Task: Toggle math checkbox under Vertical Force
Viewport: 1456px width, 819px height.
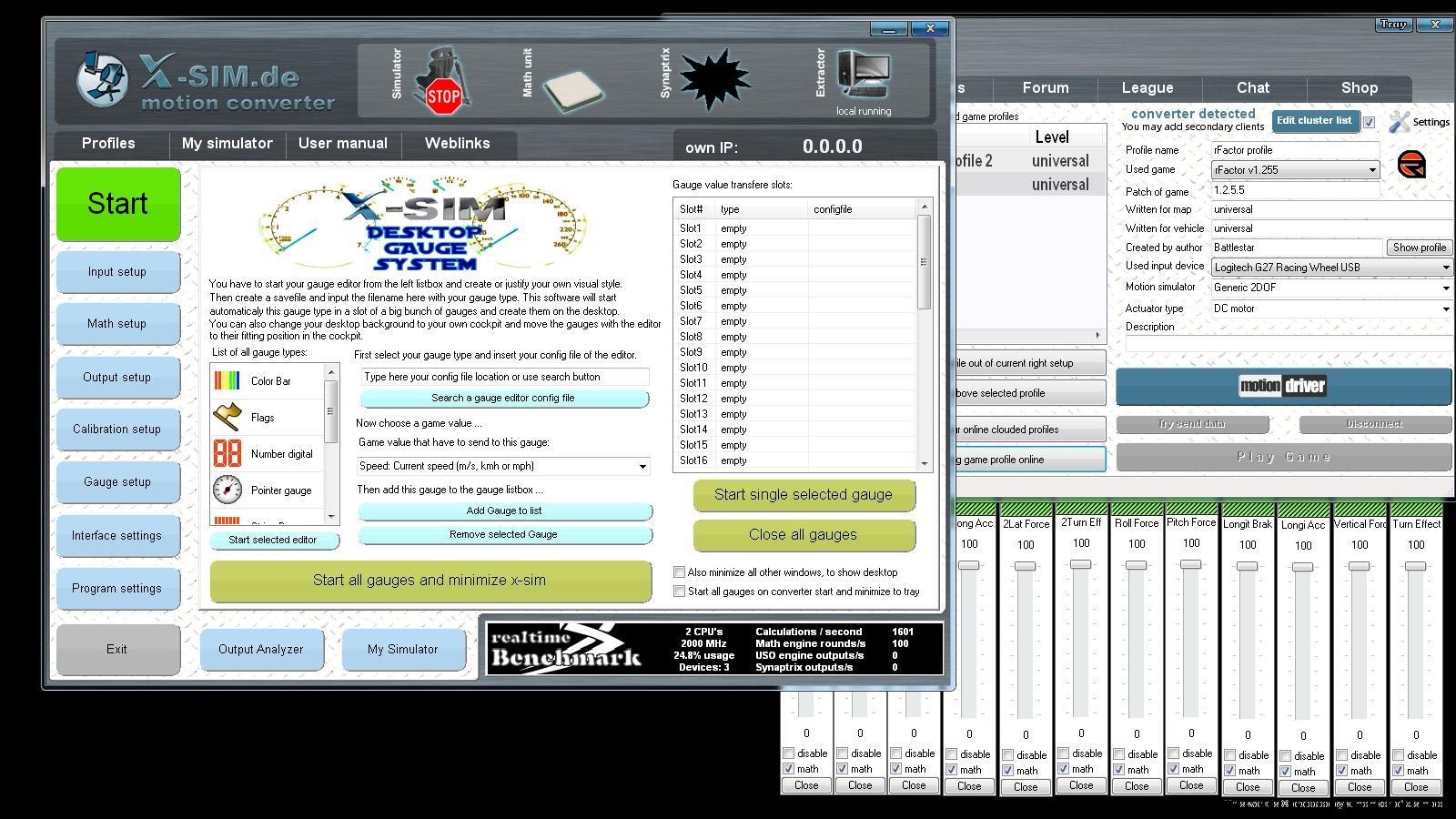Action: pyautogui.click(x=1342, y=771)
